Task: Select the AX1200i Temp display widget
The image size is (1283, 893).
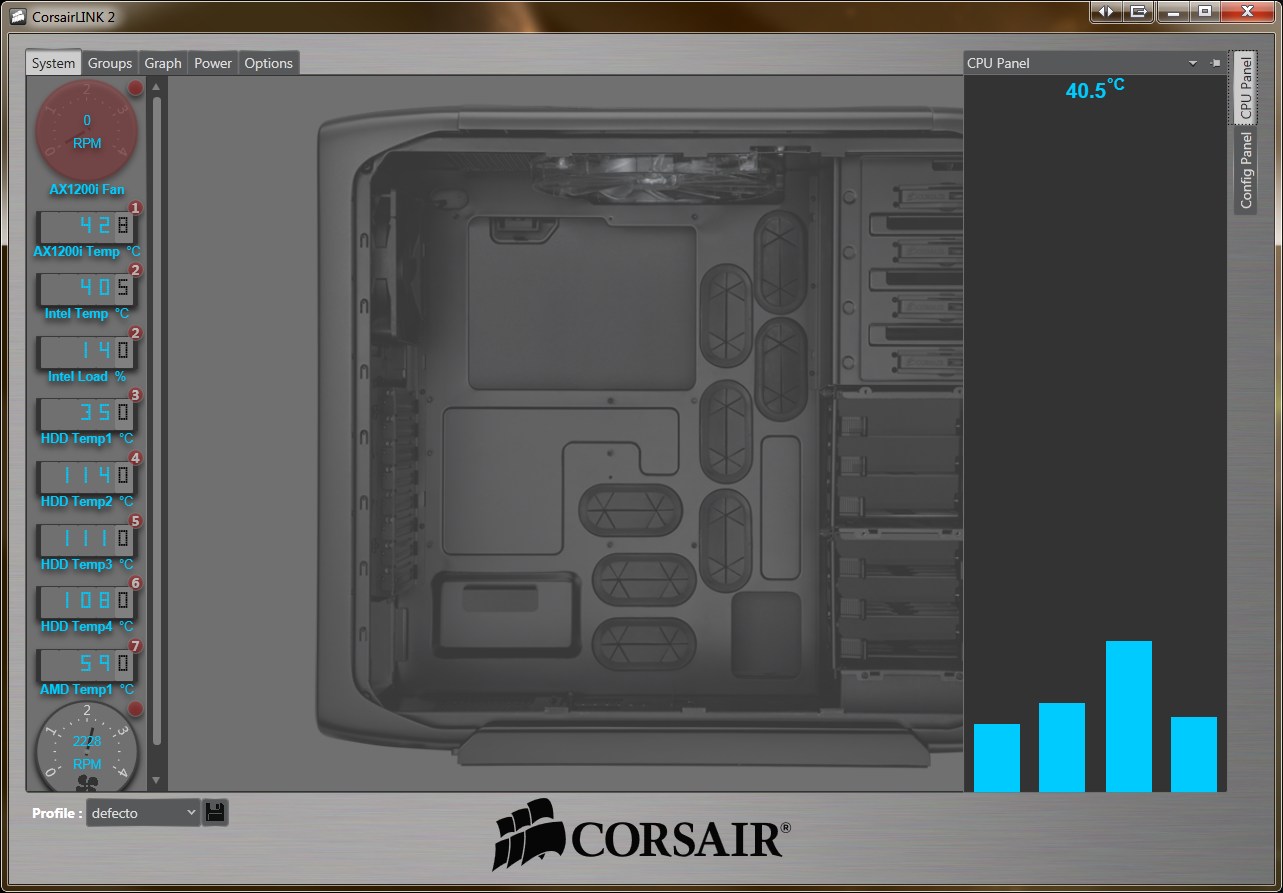Action: point(86,228)
